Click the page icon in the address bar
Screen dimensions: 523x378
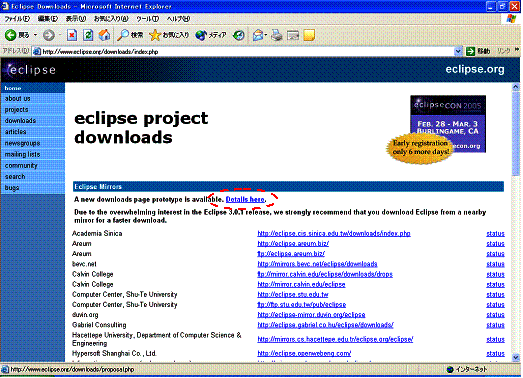pyautogui.click(x=37, y=51)
